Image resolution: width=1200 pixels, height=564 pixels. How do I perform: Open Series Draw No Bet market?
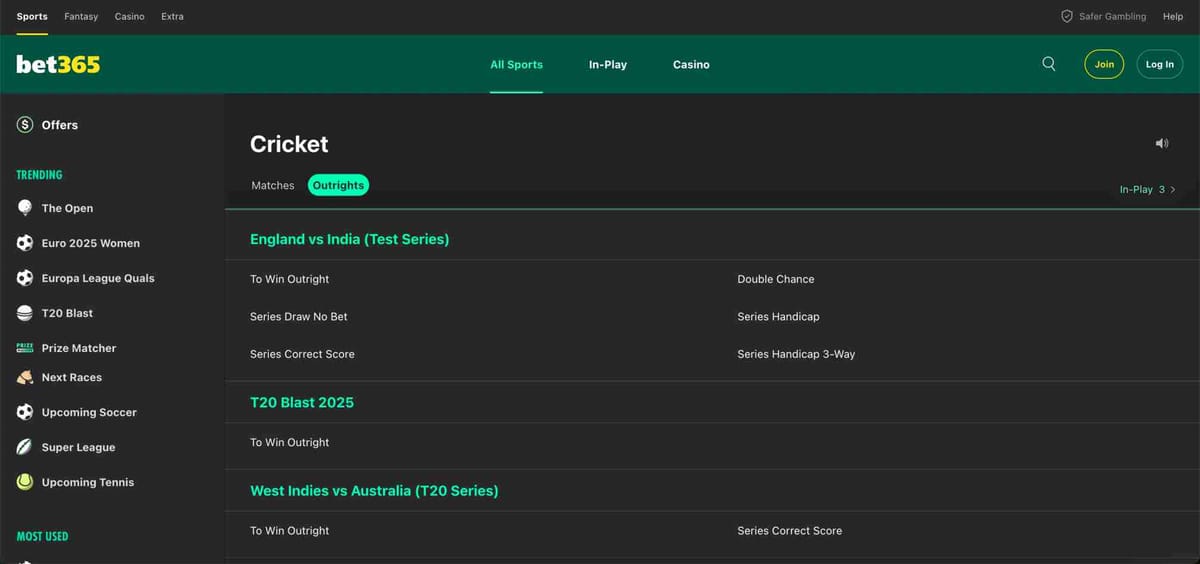(299, 317)
